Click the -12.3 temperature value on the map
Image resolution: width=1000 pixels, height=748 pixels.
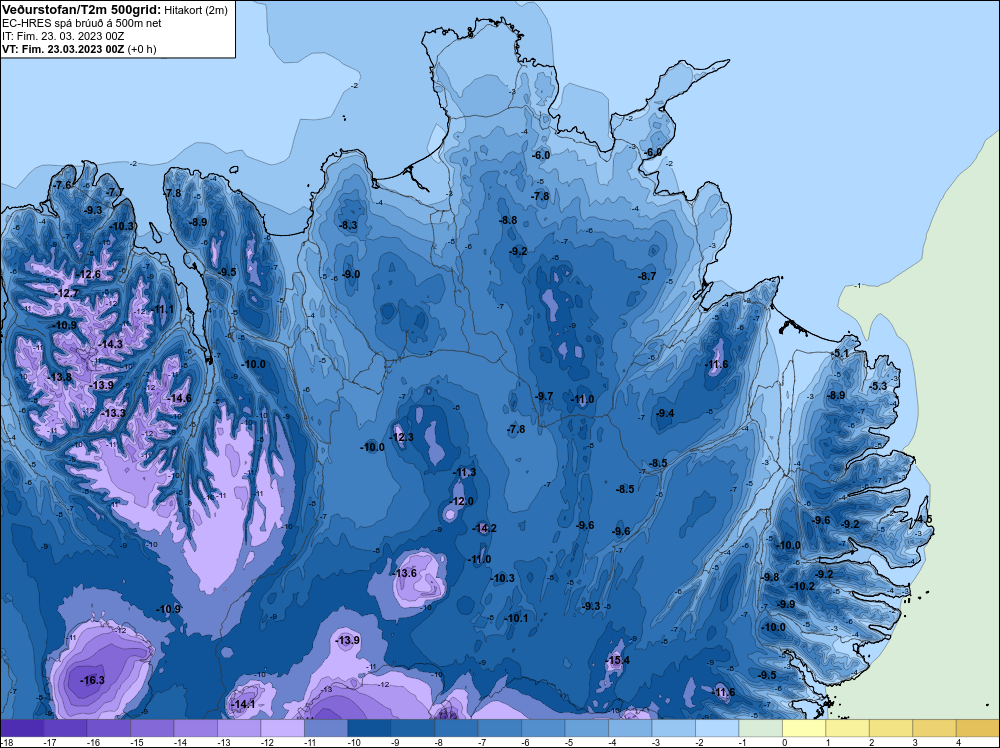401,437
